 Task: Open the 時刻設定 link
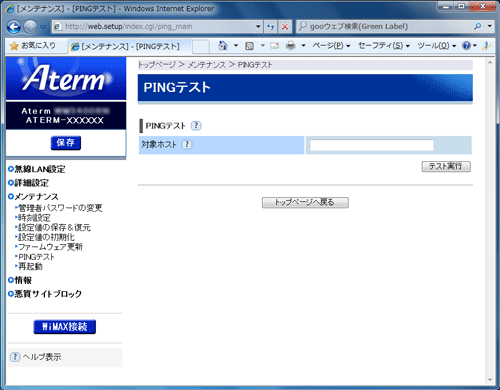click(33, 218)
